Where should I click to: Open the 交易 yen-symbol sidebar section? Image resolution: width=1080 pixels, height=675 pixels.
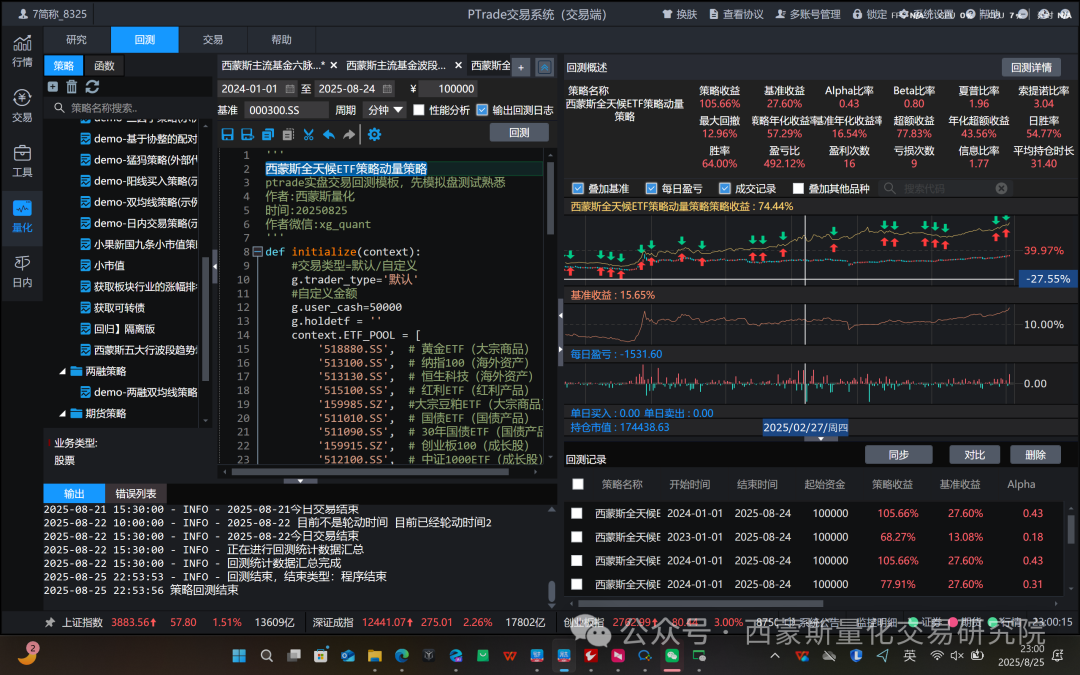(22, 105)
